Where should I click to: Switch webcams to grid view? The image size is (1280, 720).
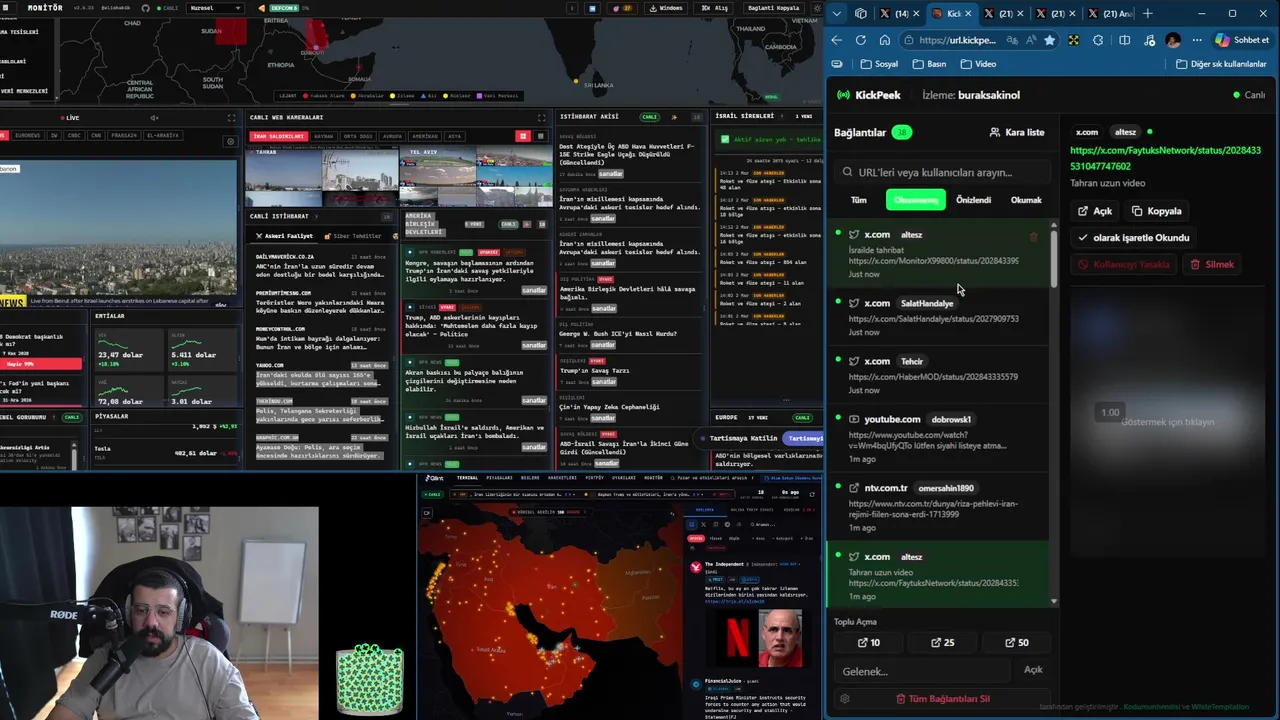522,136
